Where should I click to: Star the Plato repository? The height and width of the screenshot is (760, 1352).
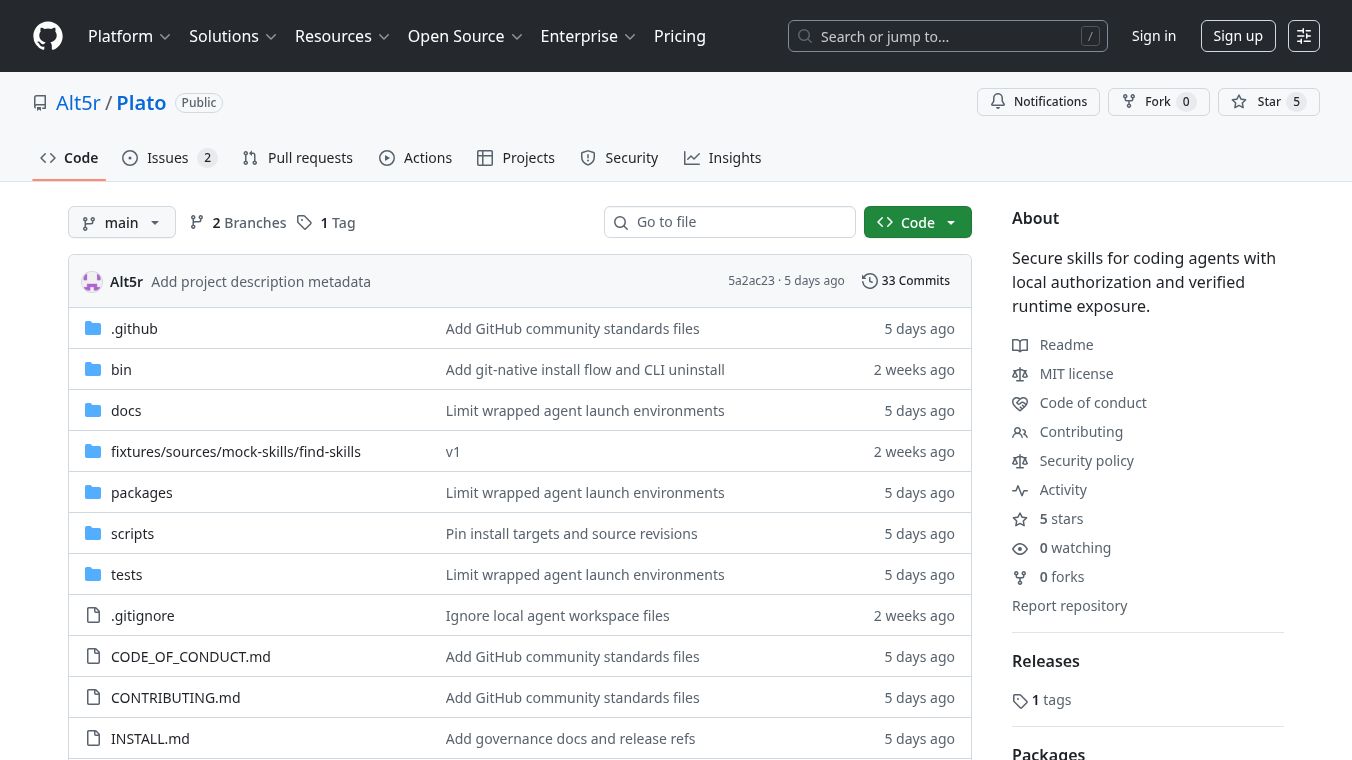tap(1268, 102)
